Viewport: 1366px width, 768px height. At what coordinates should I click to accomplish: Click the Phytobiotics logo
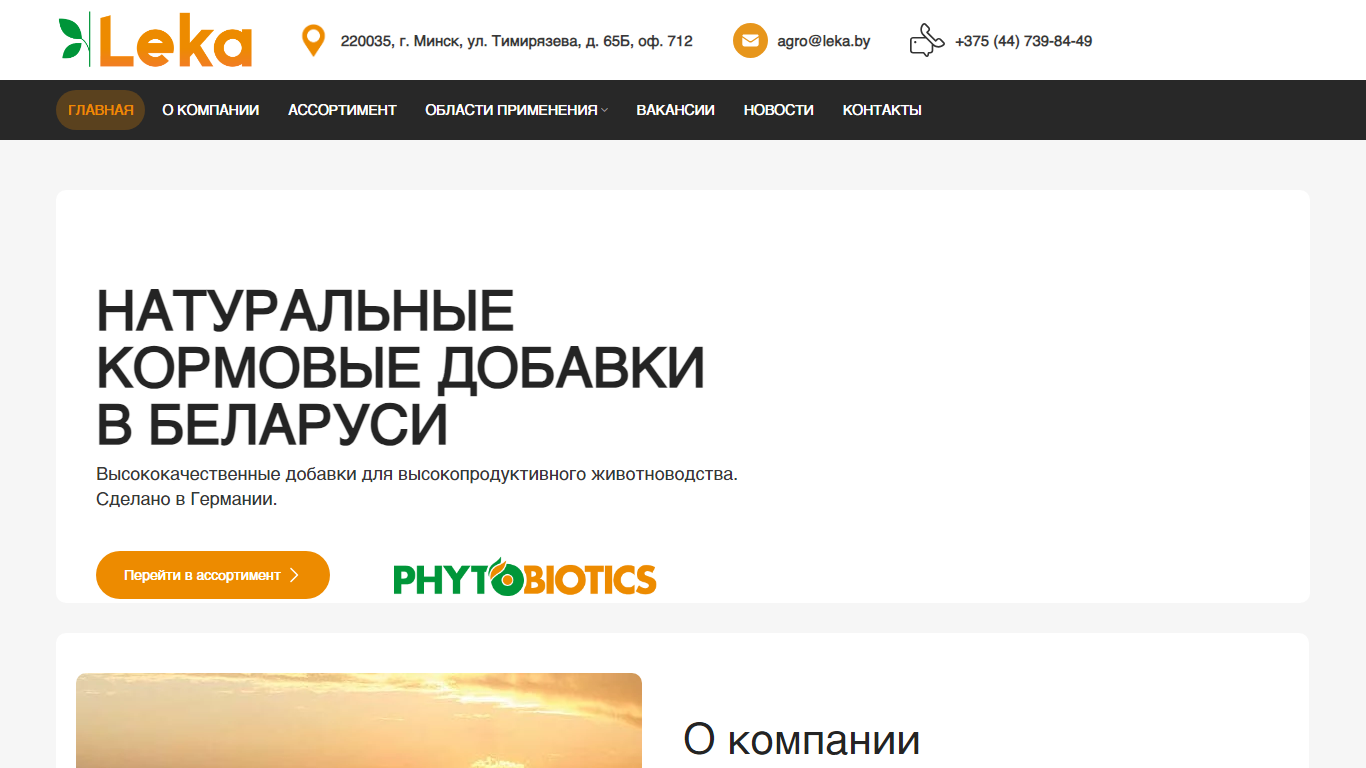(525, 578)
